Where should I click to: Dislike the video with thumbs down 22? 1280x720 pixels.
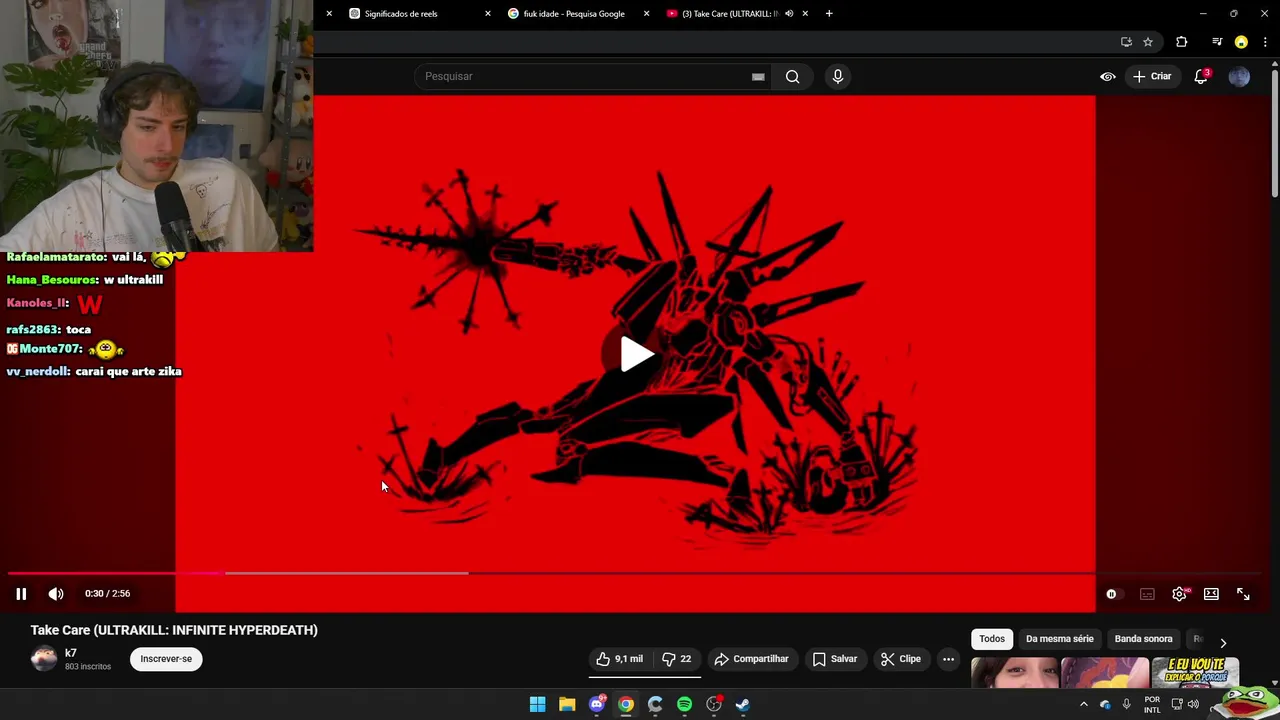coord(677,659)
